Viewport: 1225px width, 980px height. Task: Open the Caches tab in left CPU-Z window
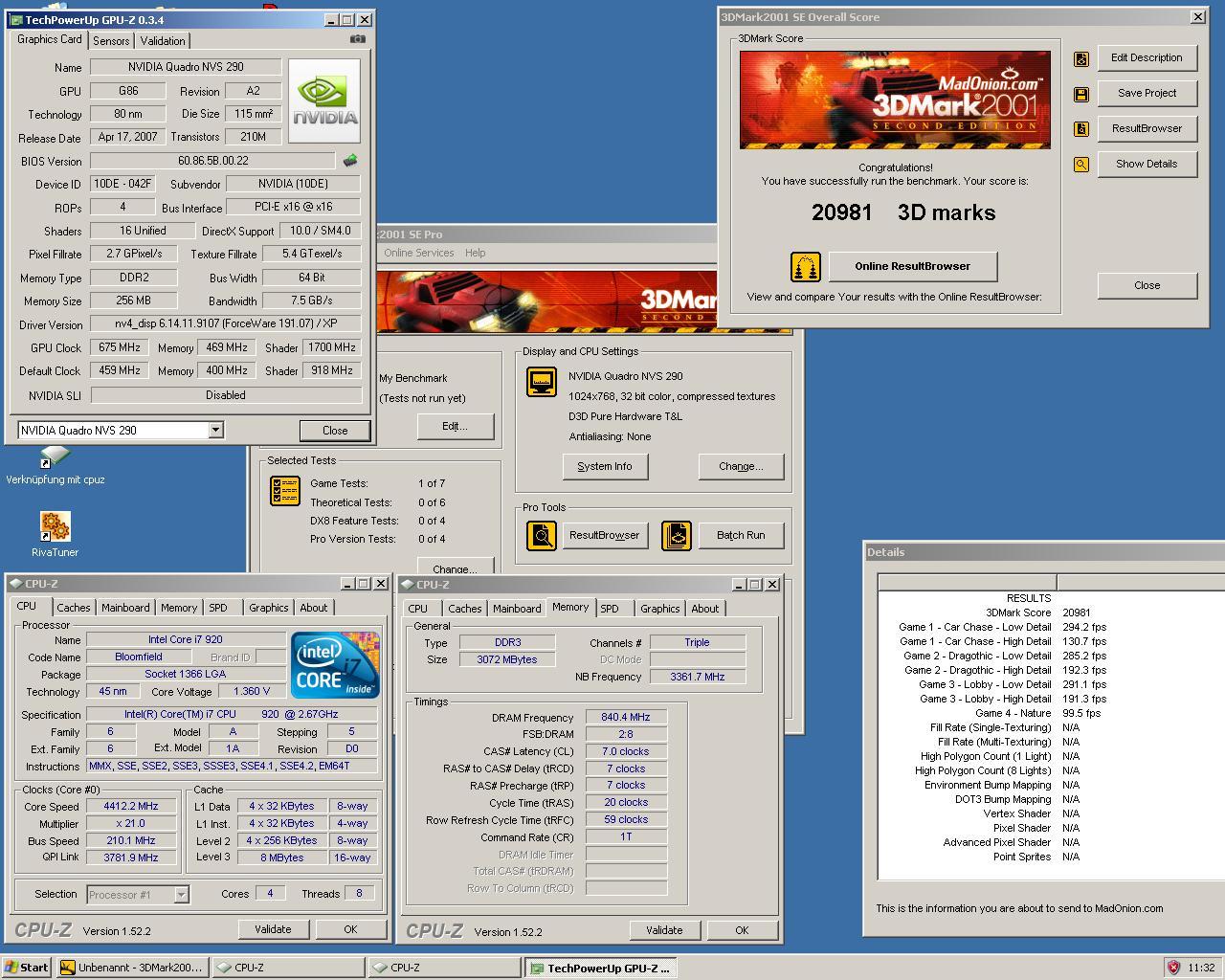(x=74, y=608)
